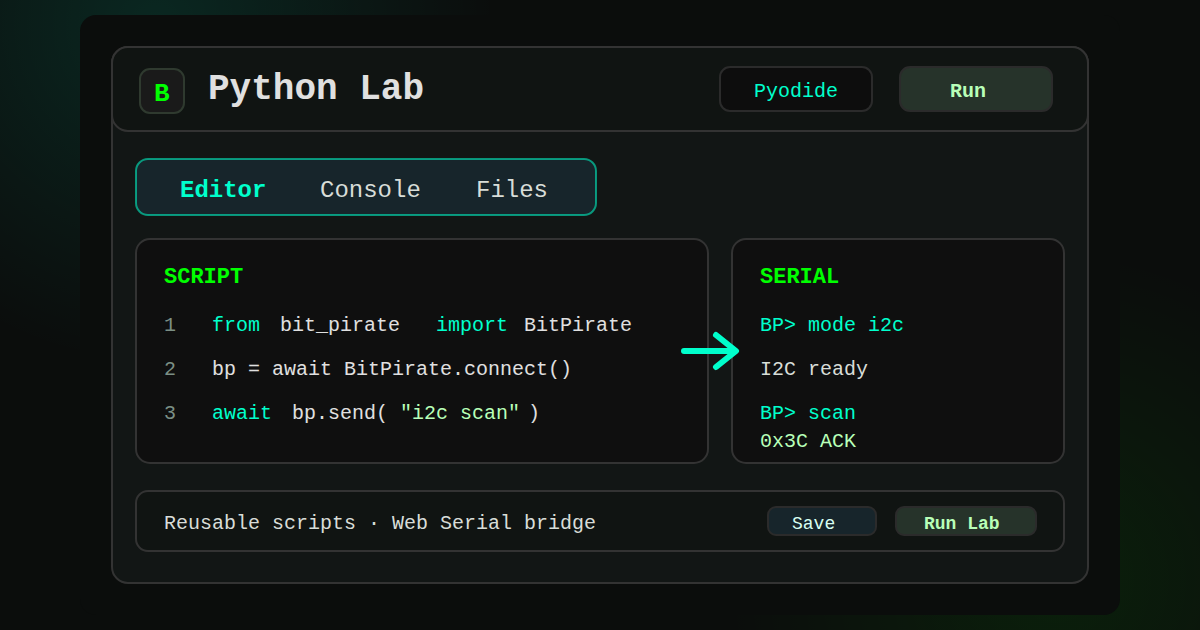The height and width of the screenshot is (630, 1200).
Task: Click '0x3C ACK' serial output
Action: click(808, 441)
